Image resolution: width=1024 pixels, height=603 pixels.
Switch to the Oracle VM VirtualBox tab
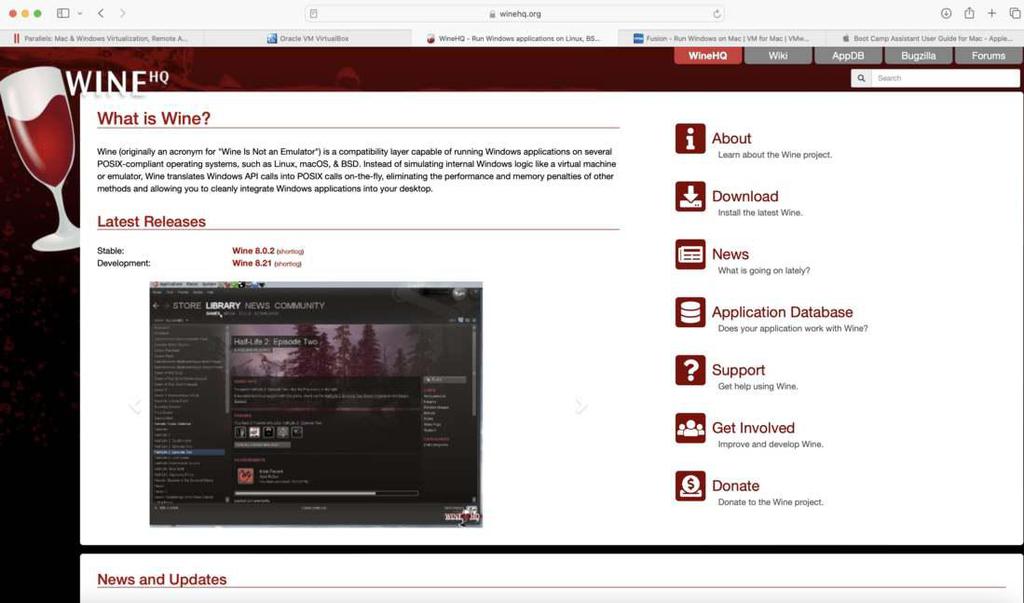coord(308,39)
